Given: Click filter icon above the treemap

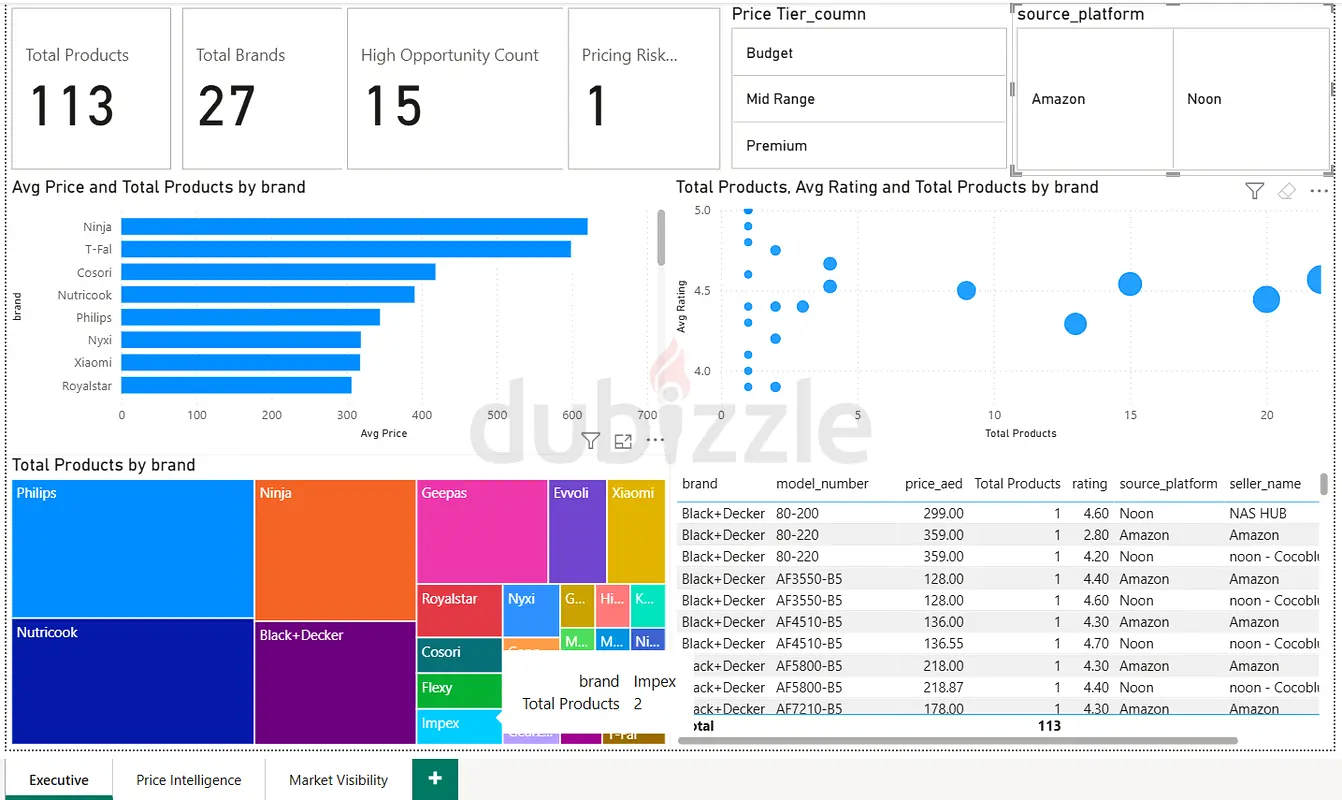Looking at the screenshot, I should tap(591, 440).
